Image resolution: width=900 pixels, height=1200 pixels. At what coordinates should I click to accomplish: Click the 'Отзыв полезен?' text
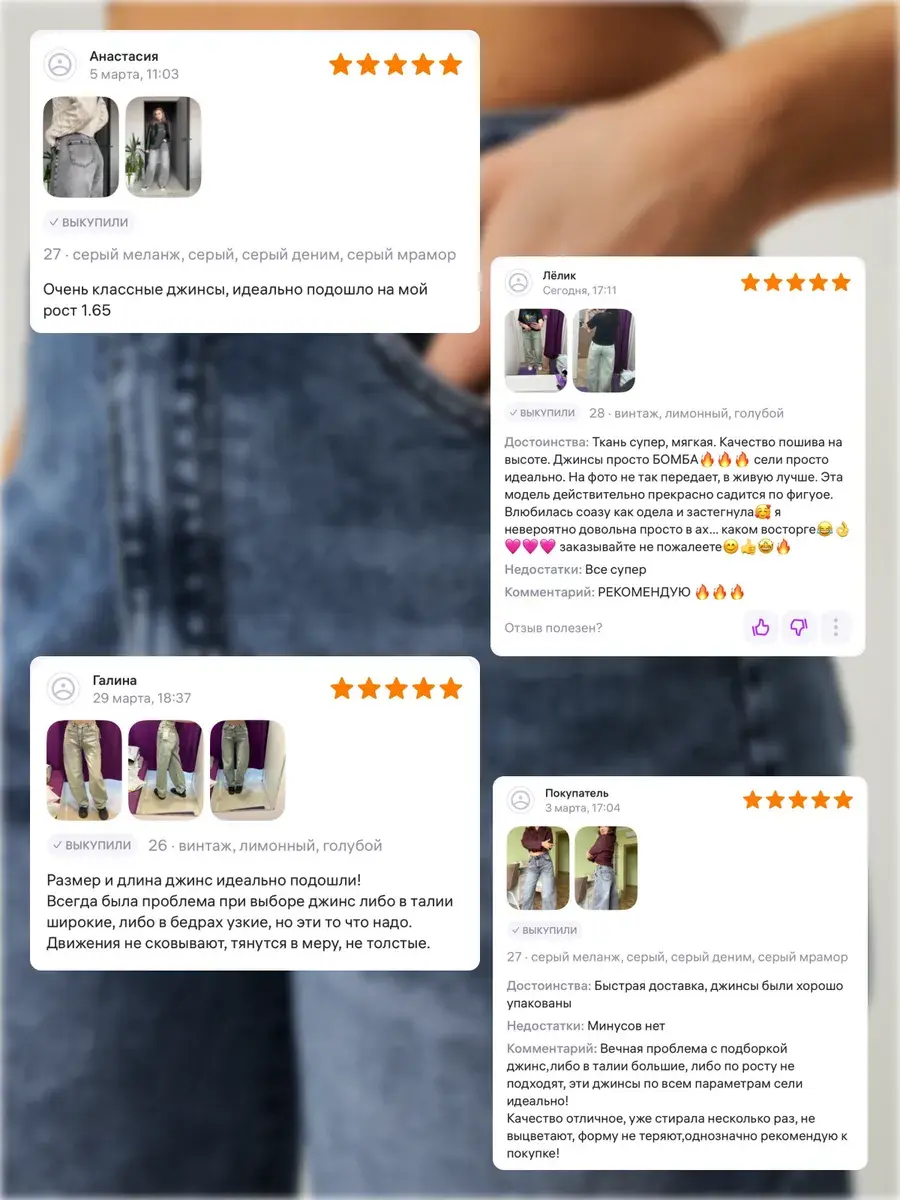pos(553,628)
